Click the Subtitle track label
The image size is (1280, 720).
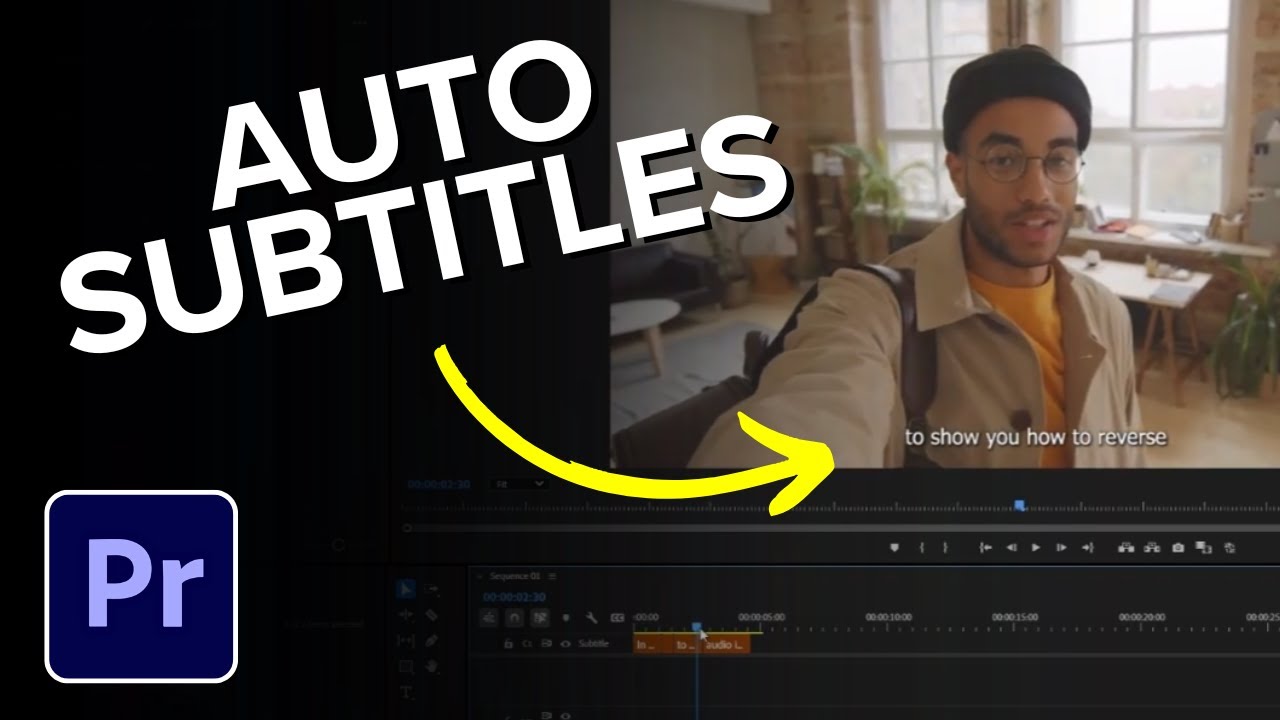coord(593,644)
